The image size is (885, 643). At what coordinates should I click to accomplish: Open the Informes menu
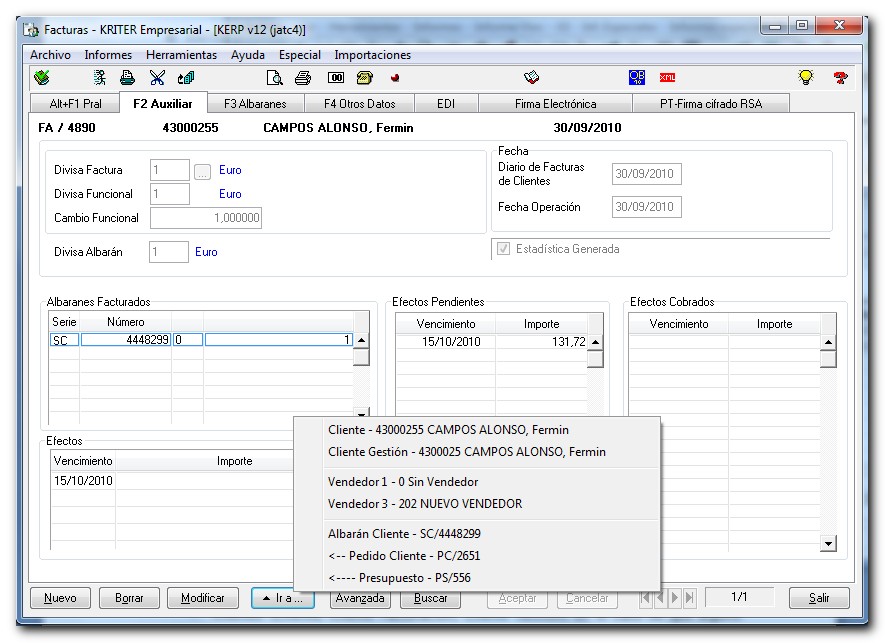coord(108,55)
